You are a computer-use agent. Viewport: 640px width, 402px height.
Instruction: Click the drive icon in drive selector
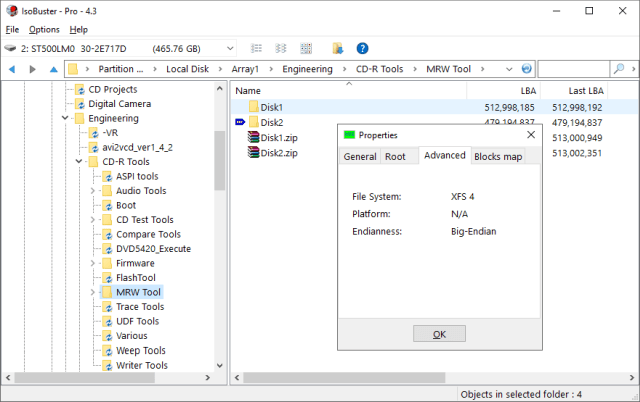pos(10,49)
